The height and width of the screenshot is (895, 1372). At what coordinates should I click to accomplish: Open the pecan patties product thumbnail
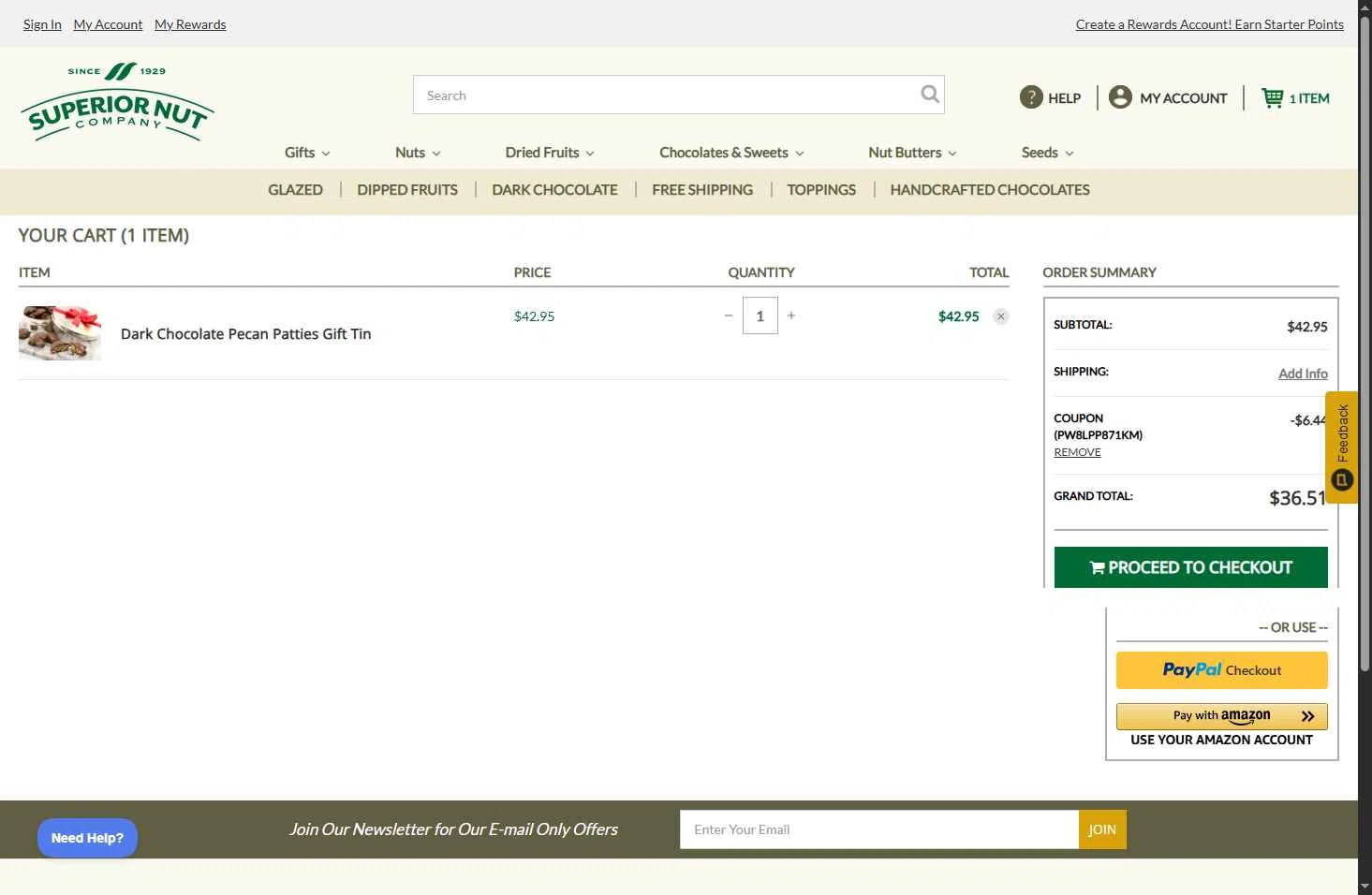point(60,333)
